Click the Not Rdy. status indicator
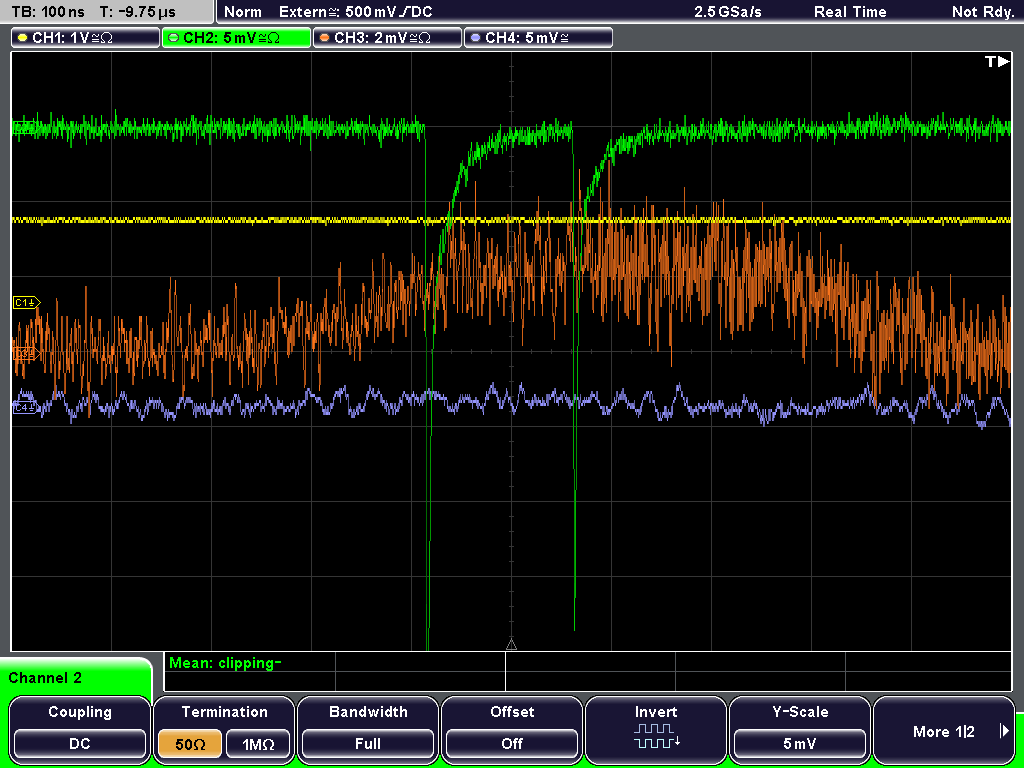This screenshot has width=1024, height=768. (983, 12)
